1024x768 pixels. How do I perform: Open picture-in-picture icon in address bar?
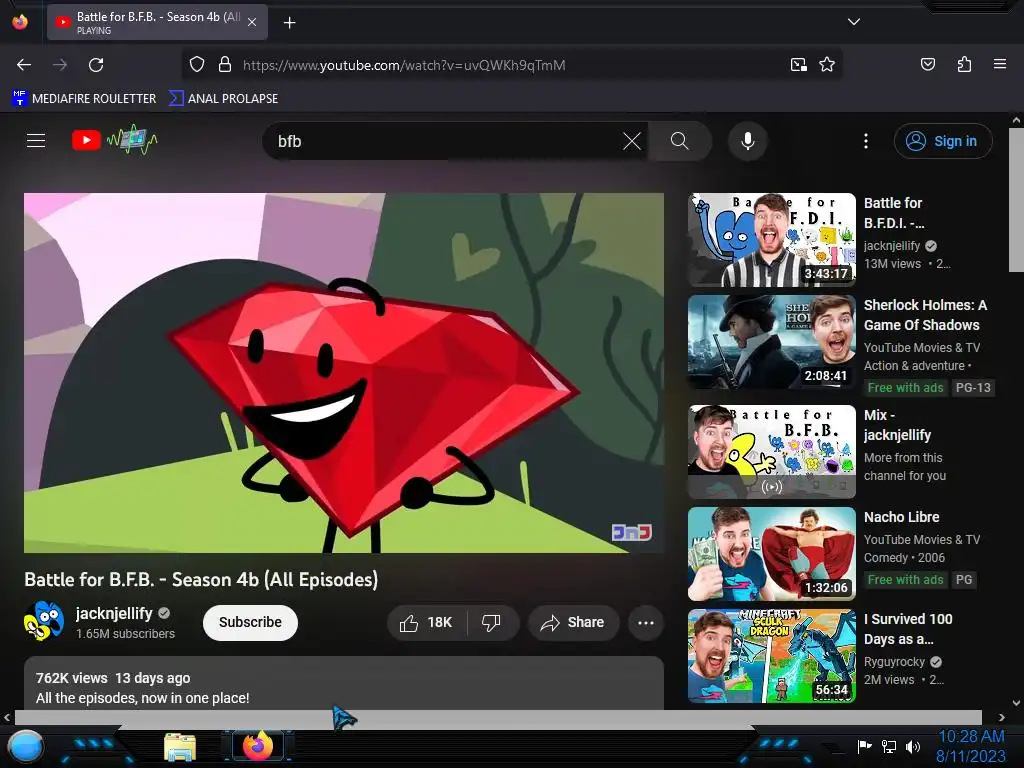798,65
